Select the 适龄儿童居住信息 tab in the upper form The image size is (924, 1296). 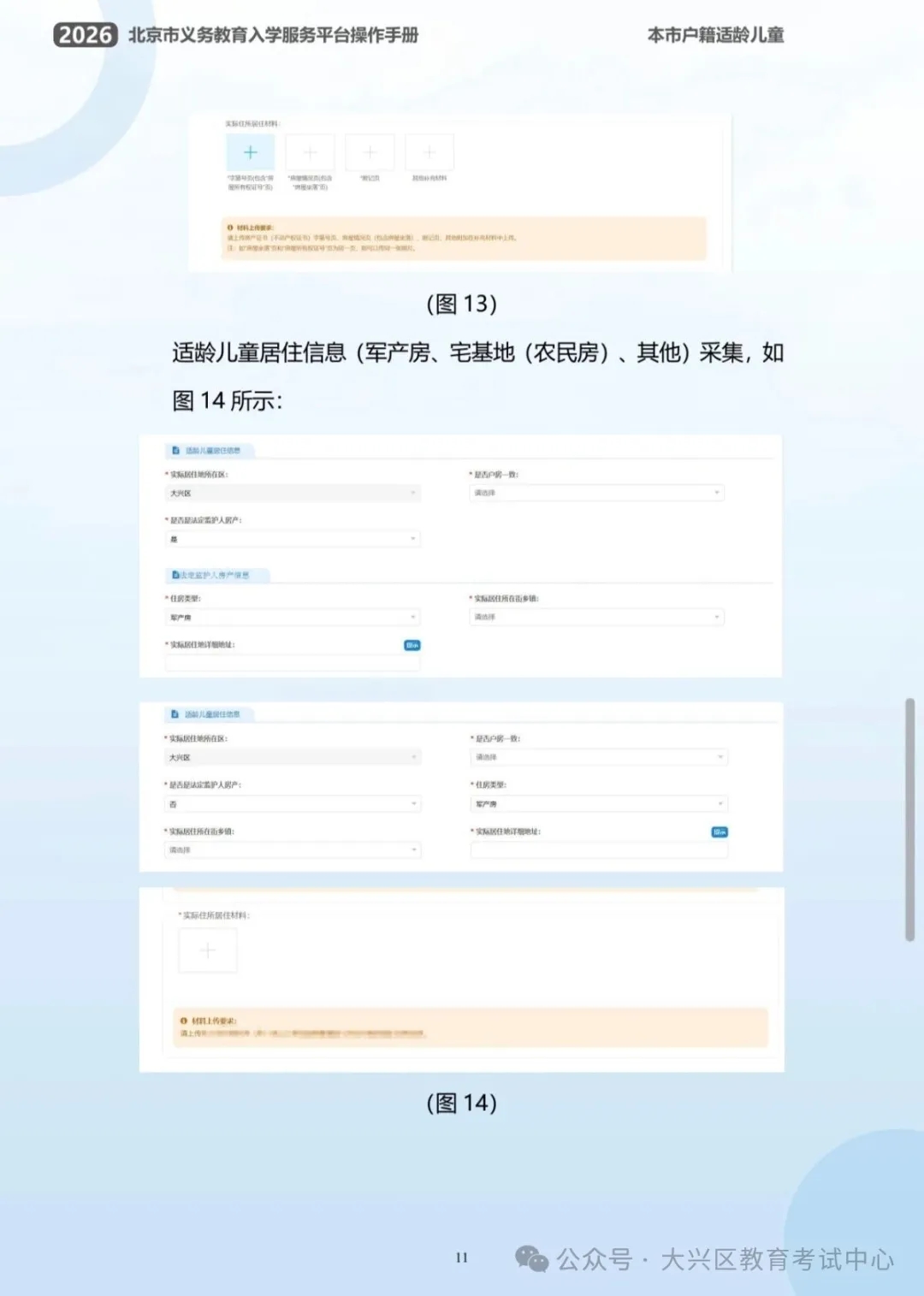tap(210, 451)
